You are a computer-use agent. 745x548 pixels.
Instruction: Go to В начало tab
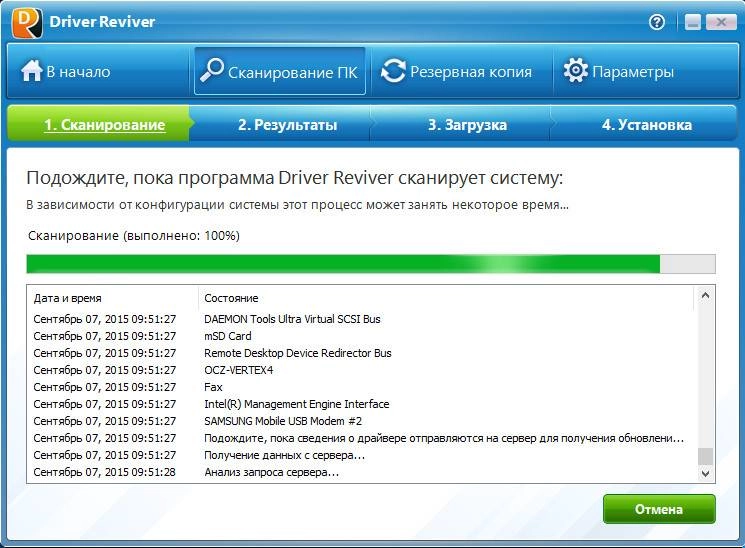99,71
